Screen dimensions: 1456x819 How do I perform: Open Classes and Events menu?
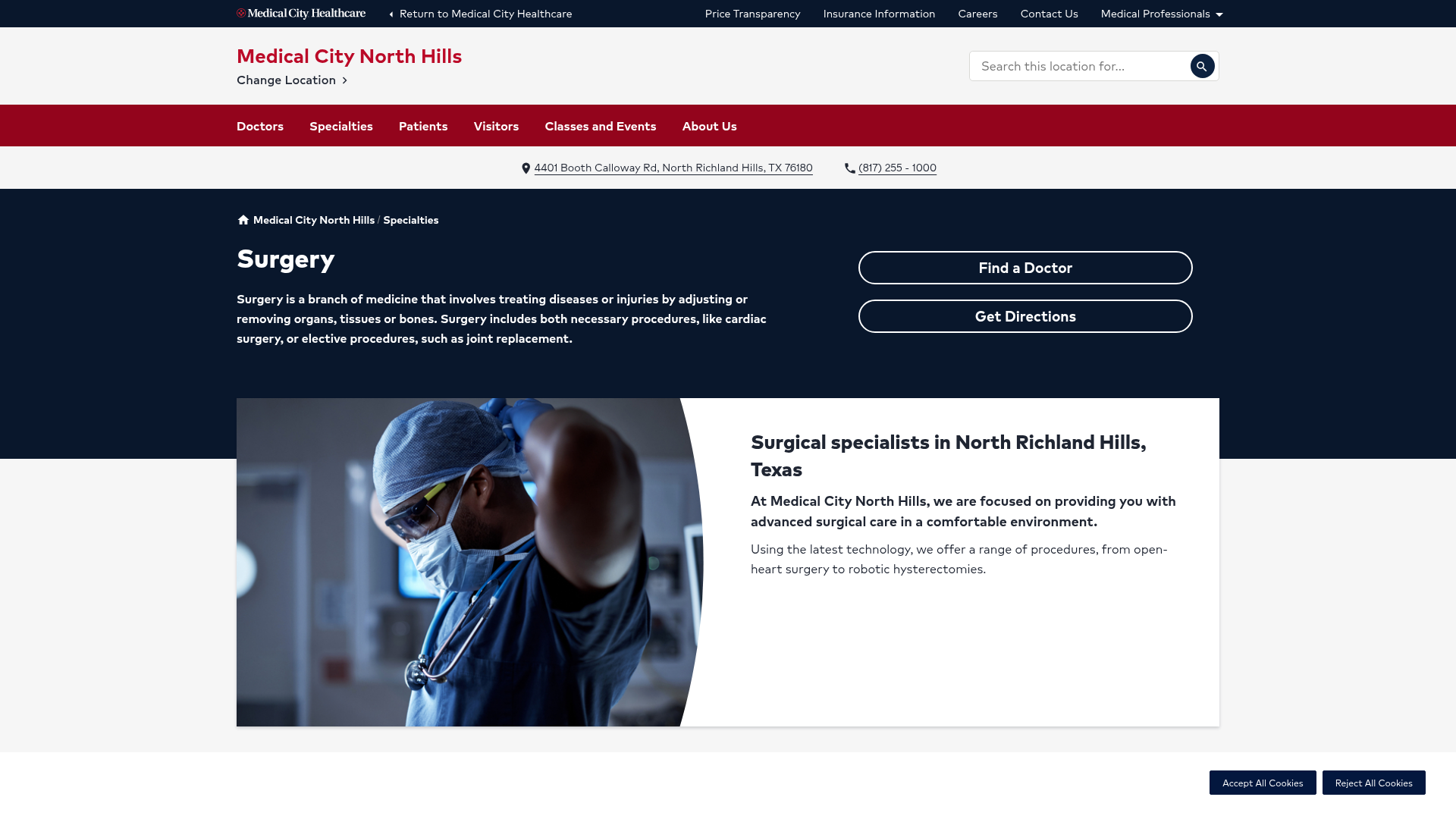point(601,126)
